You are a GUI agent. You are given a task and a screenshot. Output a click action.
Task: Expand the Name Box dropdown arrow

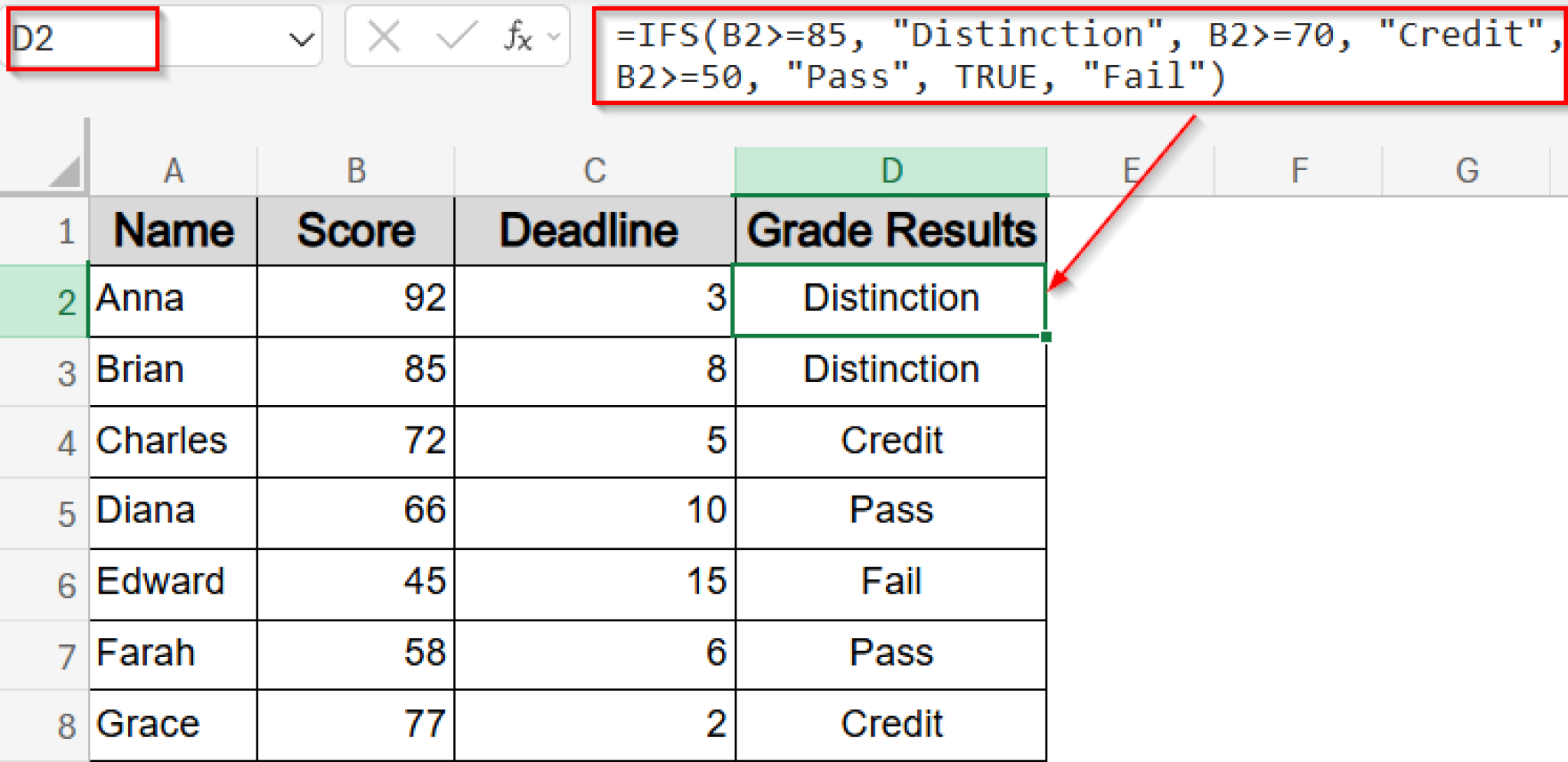302,38
